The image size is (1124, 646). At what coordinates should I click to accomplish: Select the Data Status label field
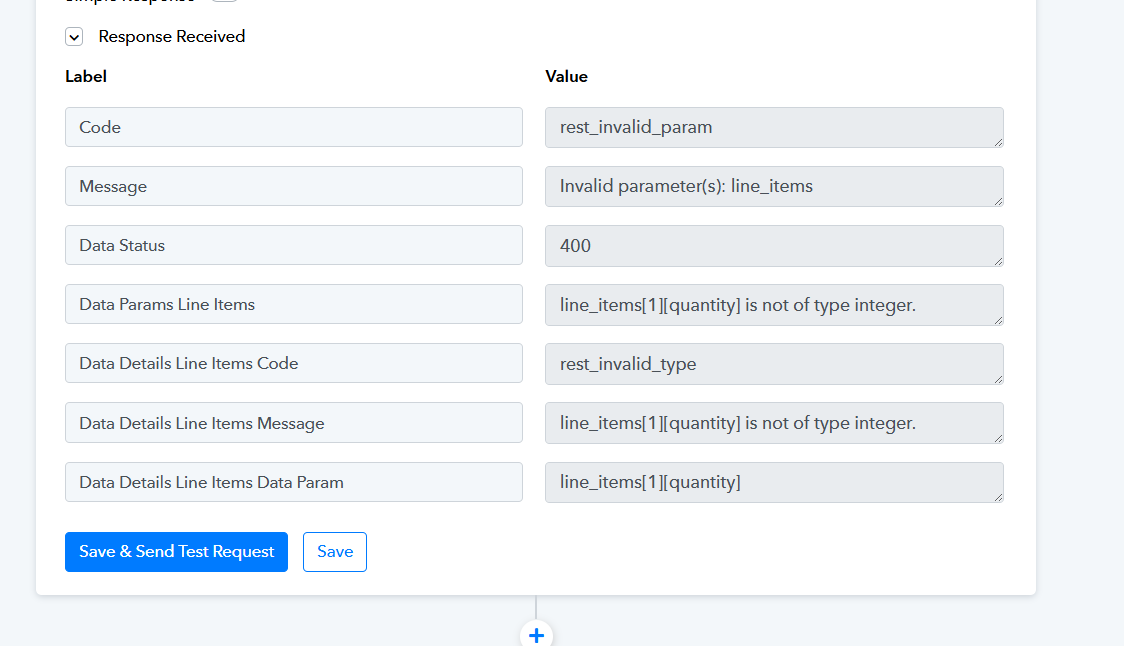click(x=294, y=245)
